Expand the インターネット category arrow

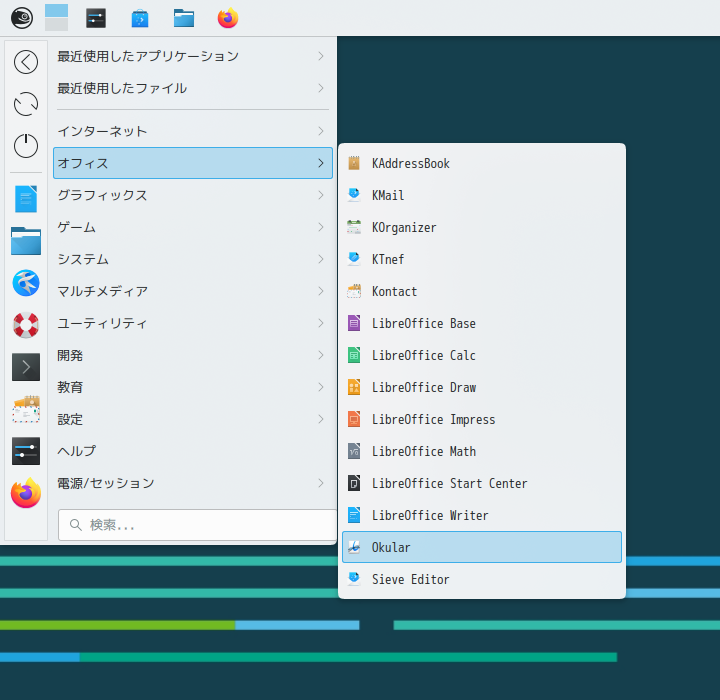(321, 131)
